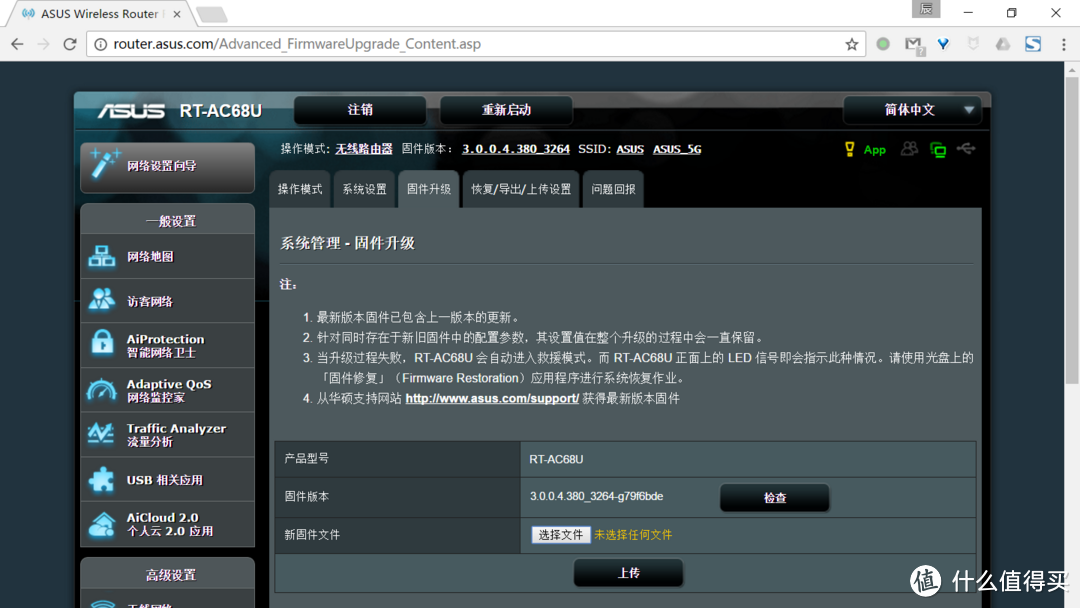This screenshot has width=1080, height=608.
Task: Click the ASUS logo
Action: click(x=131, y=111)
